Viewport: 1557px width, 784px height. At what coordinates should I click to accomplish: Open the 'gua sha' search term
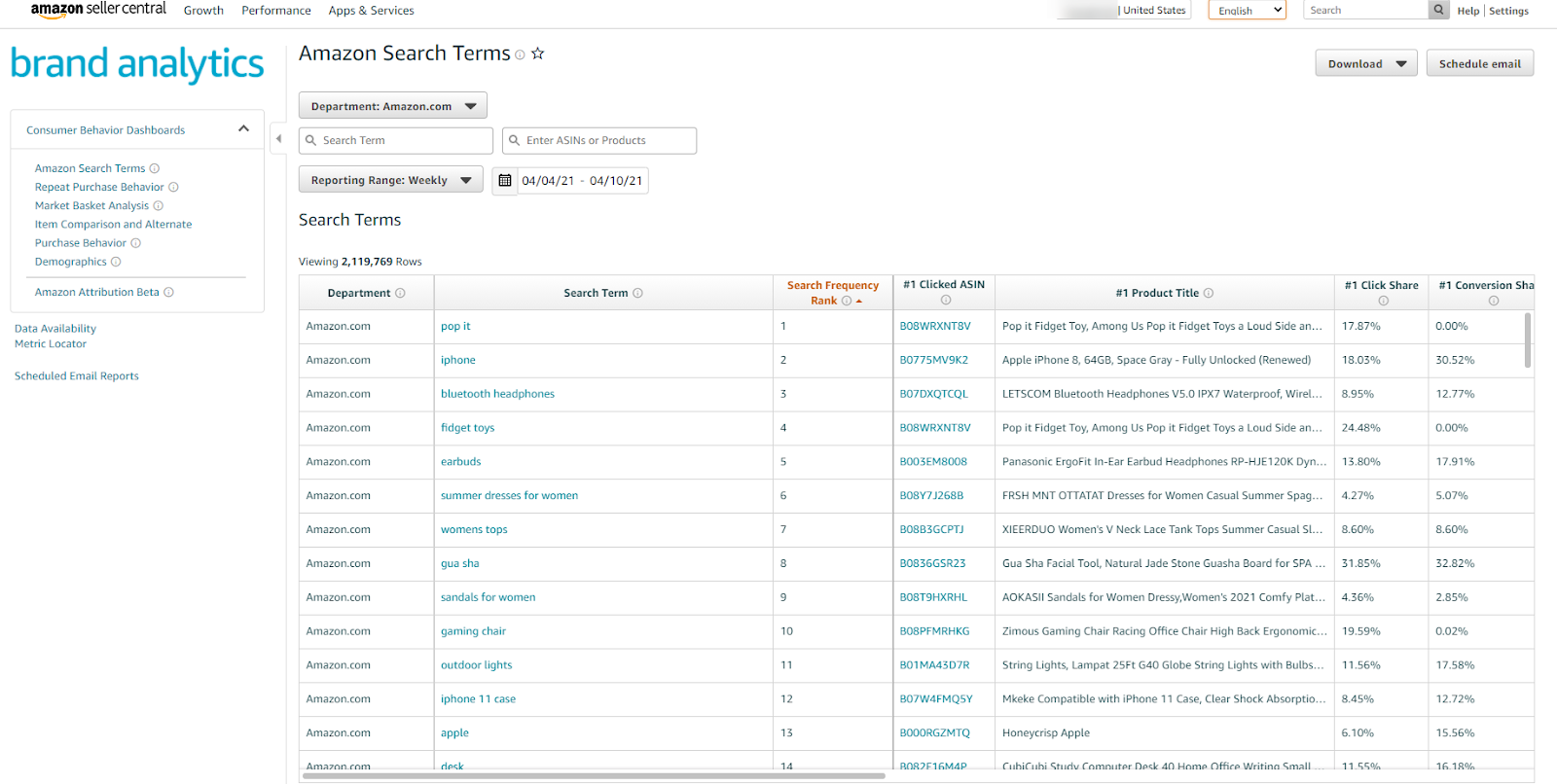click(x=459, y=563)
